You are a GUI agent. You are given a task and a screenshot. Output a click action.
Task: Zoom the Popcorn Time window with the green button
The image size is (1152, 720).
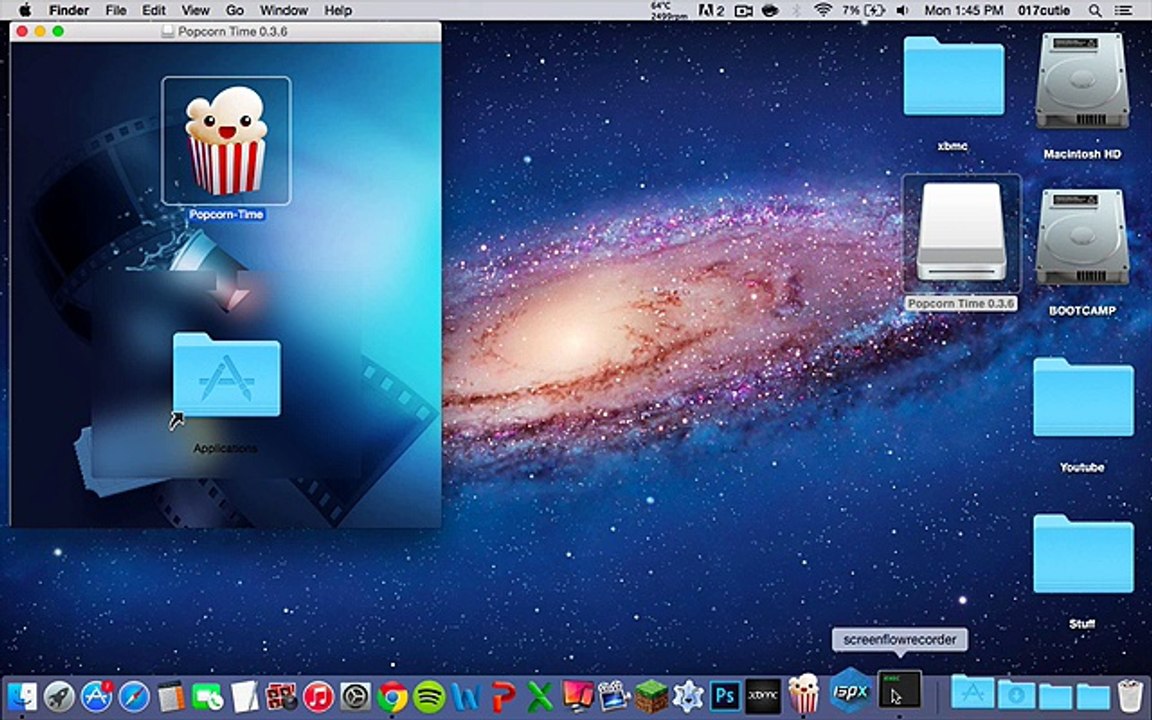pyautogui.click(x=58, y=31)
